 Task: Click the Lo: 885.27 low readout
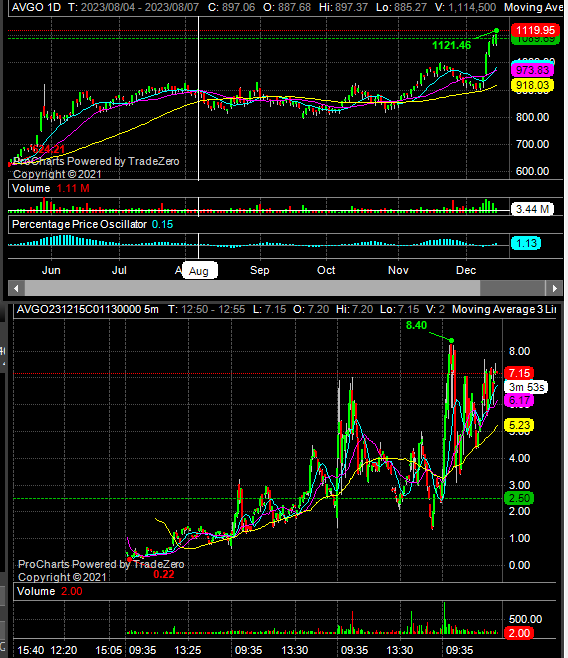tap(401, 7)
